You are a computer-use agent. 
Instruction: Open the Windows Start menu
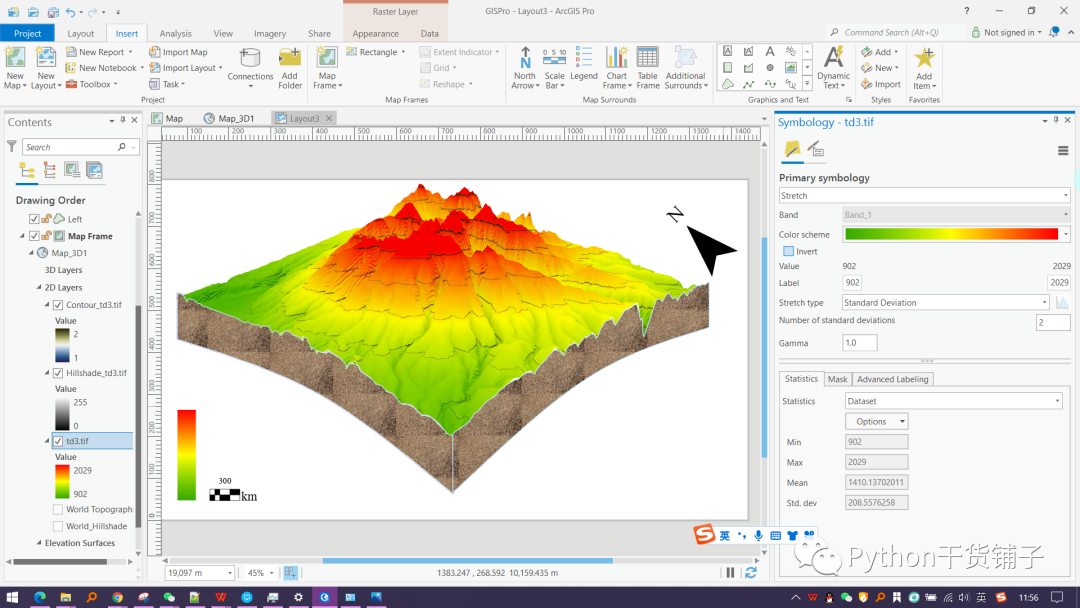(12, 597)
